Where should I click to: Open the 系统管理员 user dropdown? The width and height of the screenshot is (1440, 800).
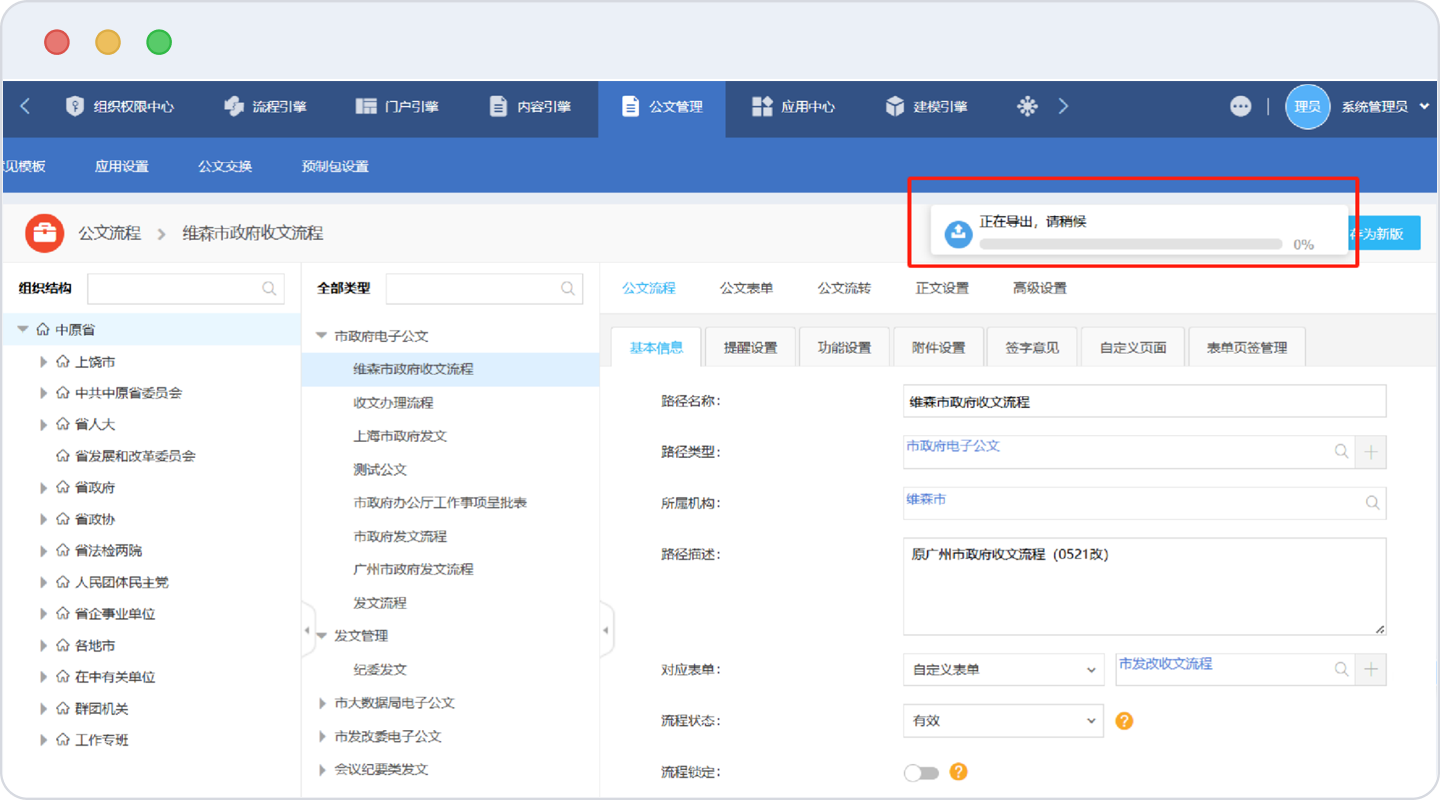(1385, 106)
